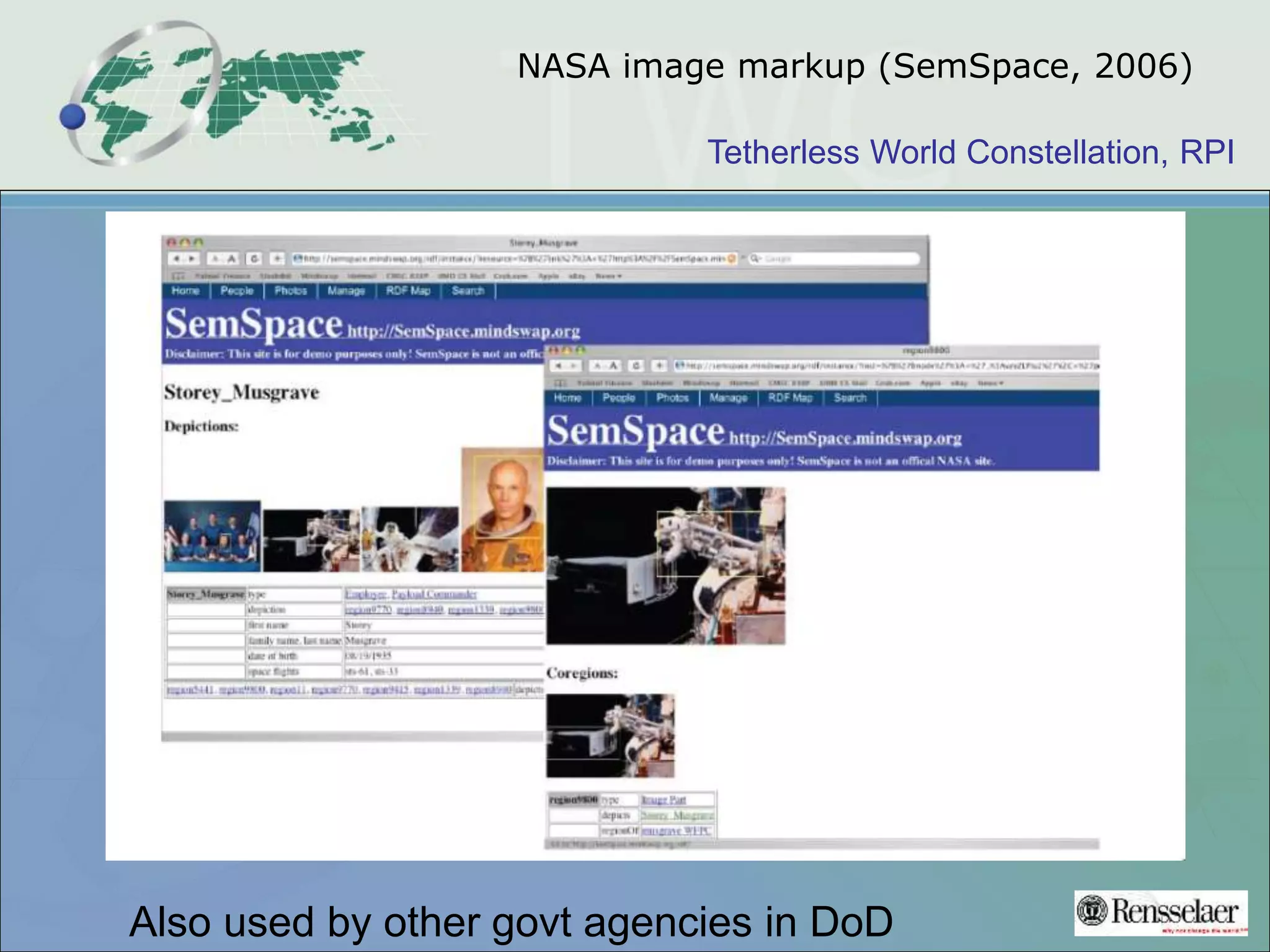Click region5441 link in bottom depicts row

click(190, 690)
